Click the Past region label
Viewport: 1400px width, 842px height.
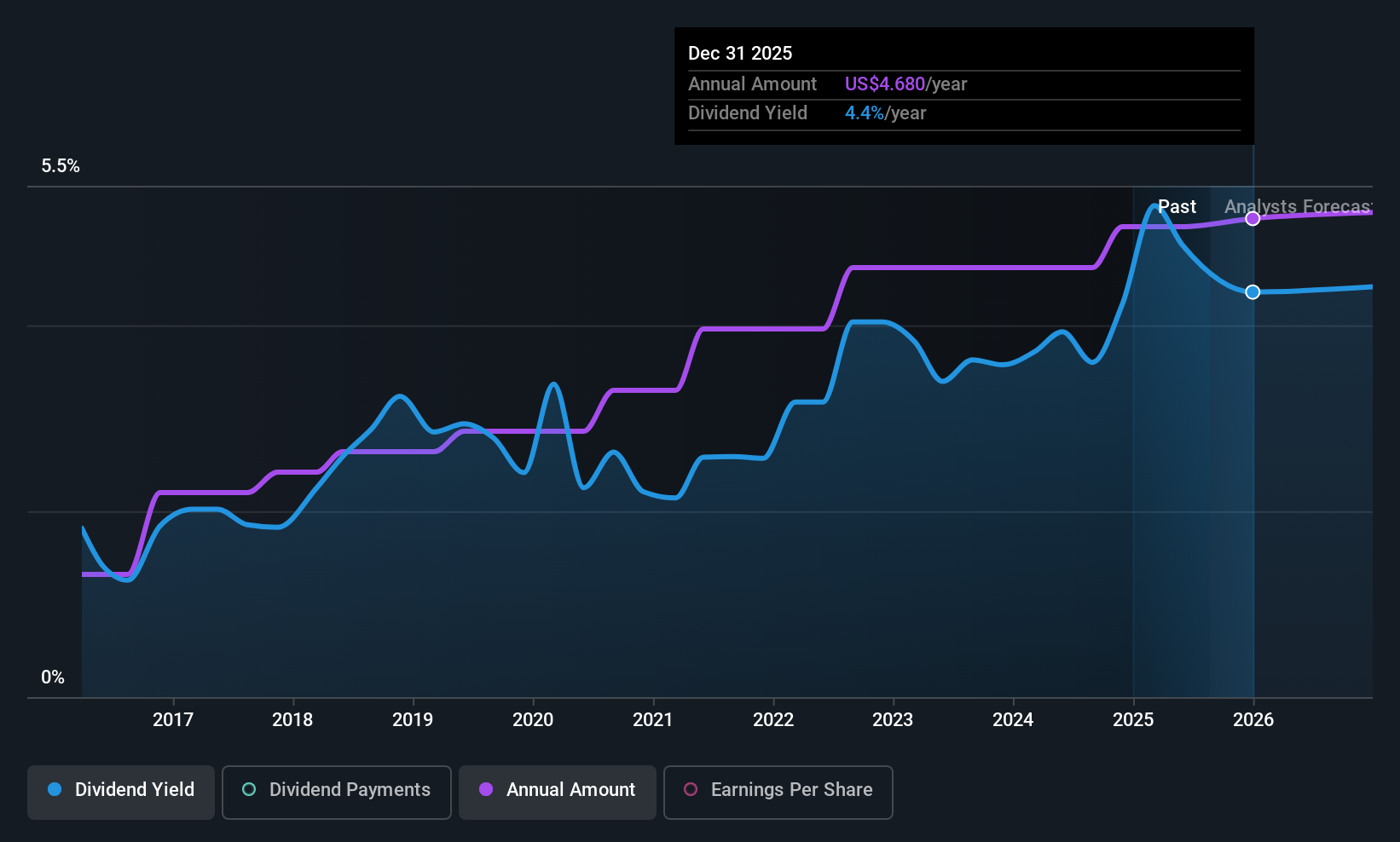click(x=1177, y=207)
